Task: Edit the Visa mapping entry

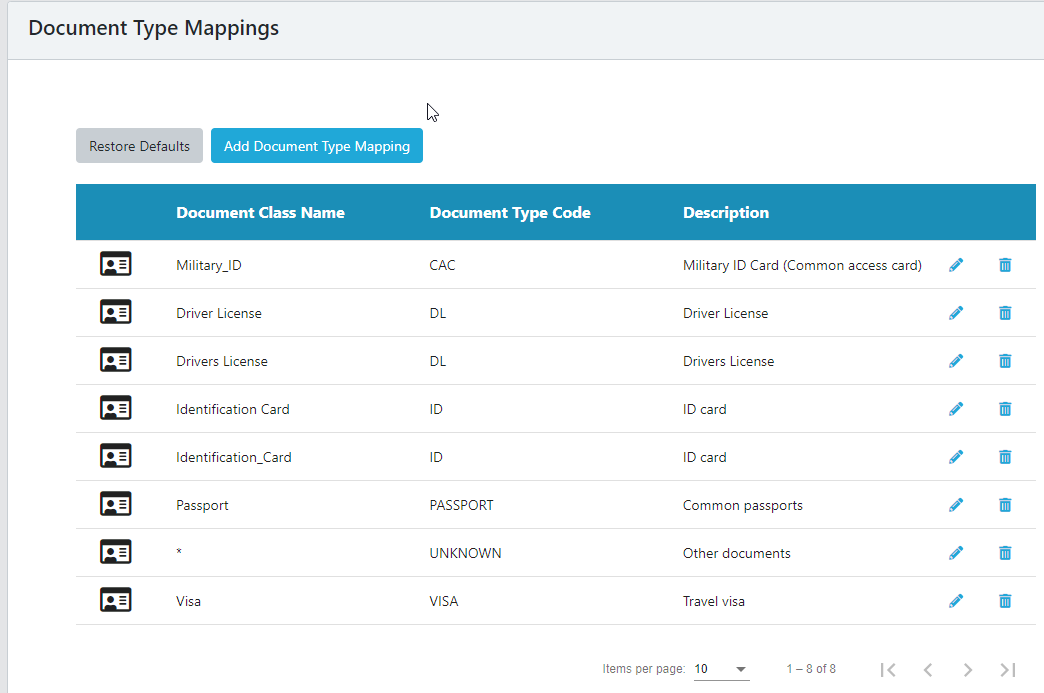Action: click(x=956, y=601)
